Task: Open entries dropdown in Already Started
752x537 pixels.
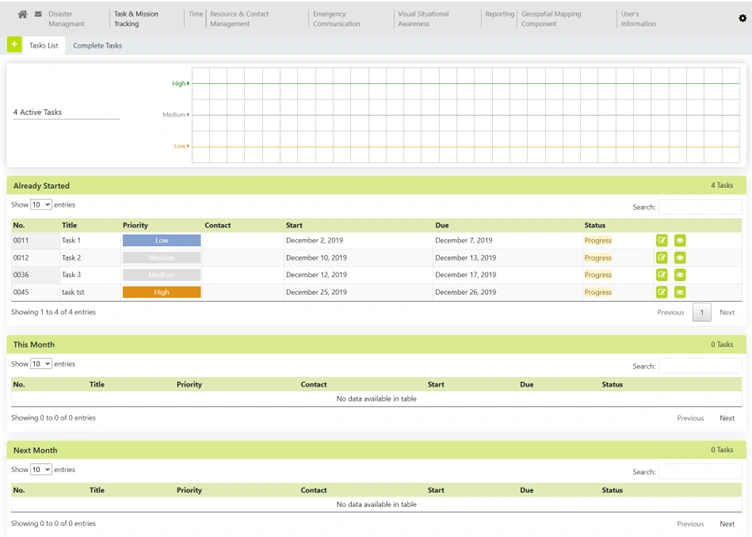Action: [x=41, y=205]
